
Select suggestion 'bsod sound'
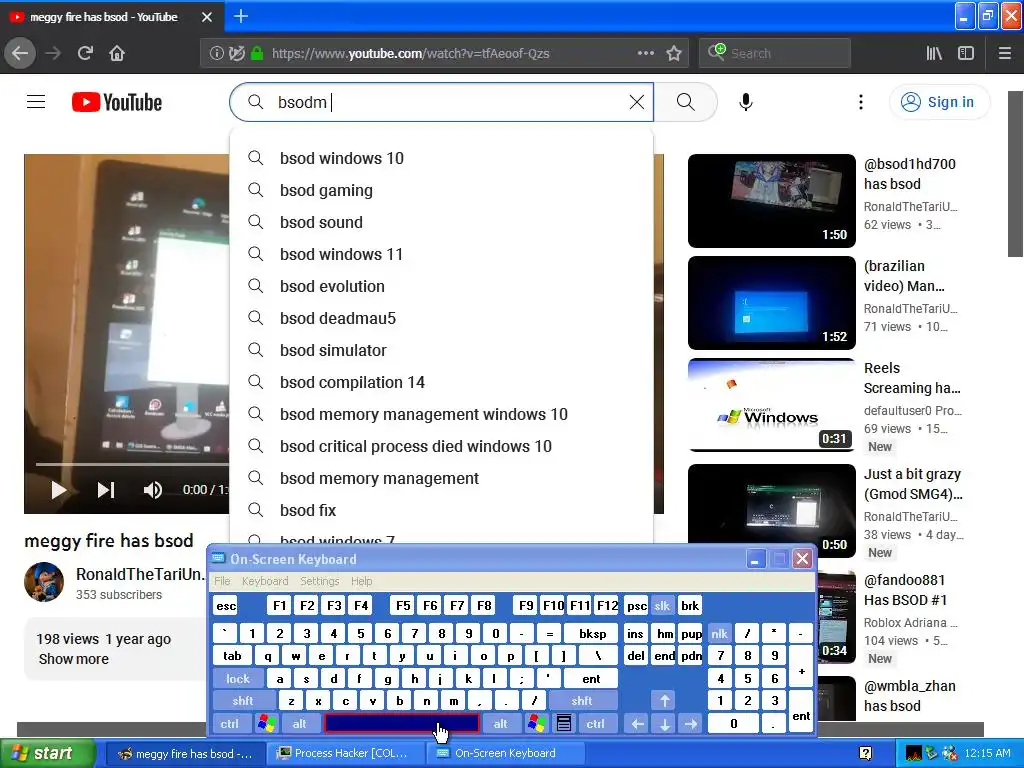click(x=441, y=222)
